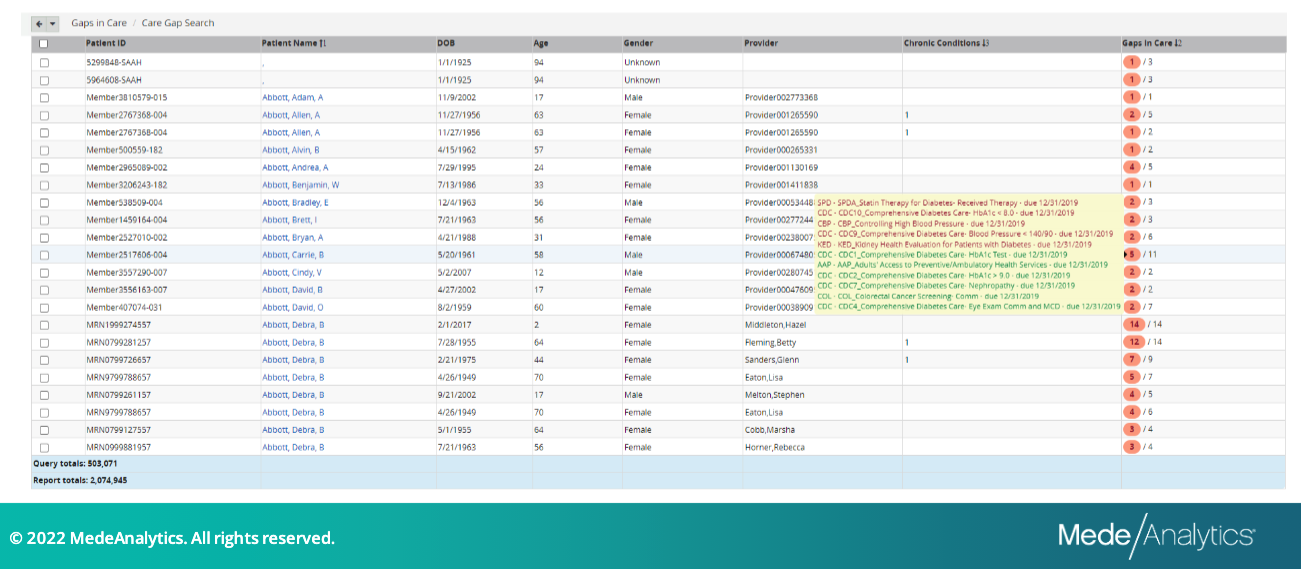Viewport: 1301px width, 569px height.
Task: Check the box for Member3810579-015
Action: click(x=44, y=97)
